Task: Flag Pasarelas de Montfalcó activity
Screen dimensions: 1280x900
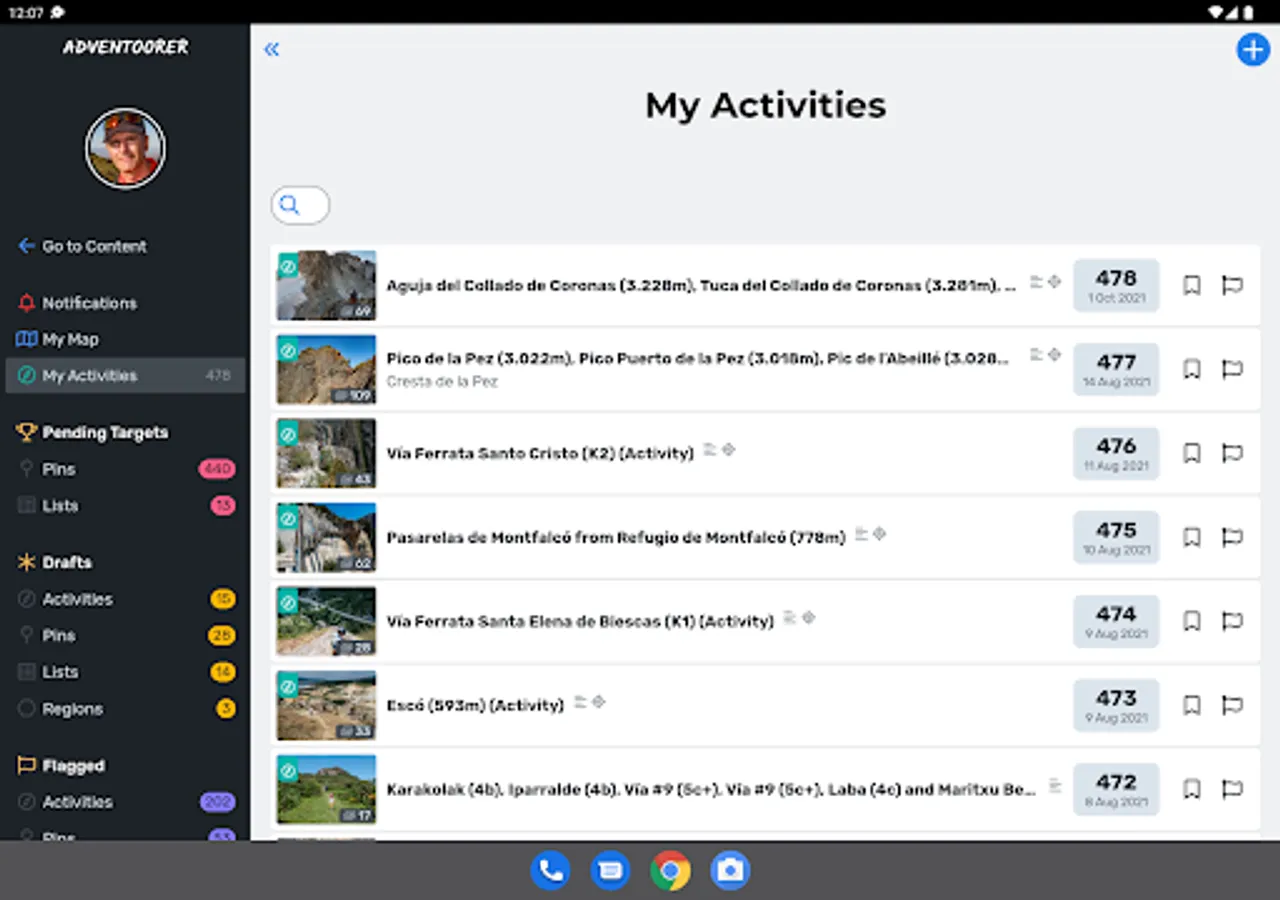Action: [x=1232, y=537]
